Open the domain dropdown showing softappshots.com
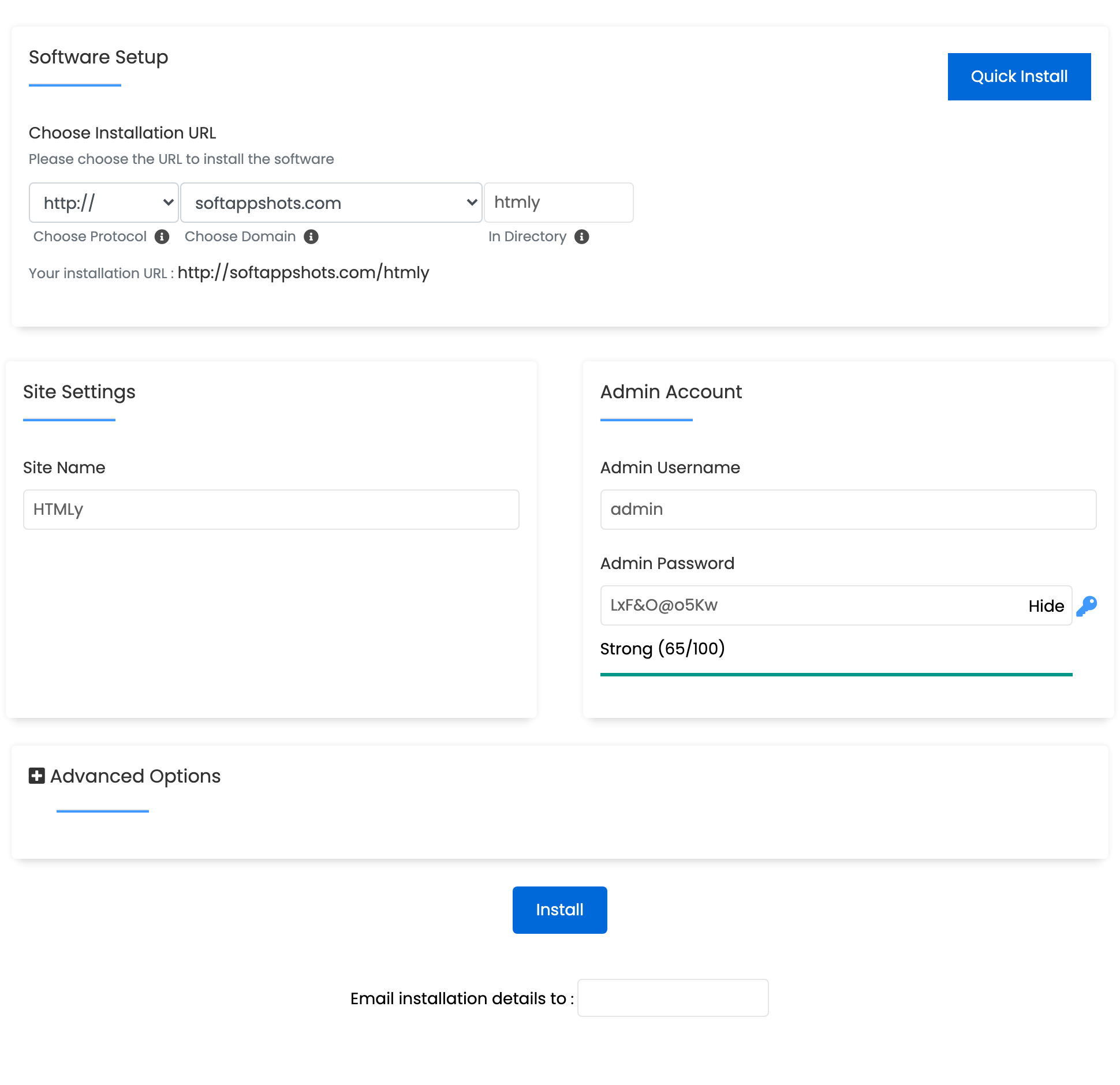1120x1085 pixels. click(x=330, y=203)
